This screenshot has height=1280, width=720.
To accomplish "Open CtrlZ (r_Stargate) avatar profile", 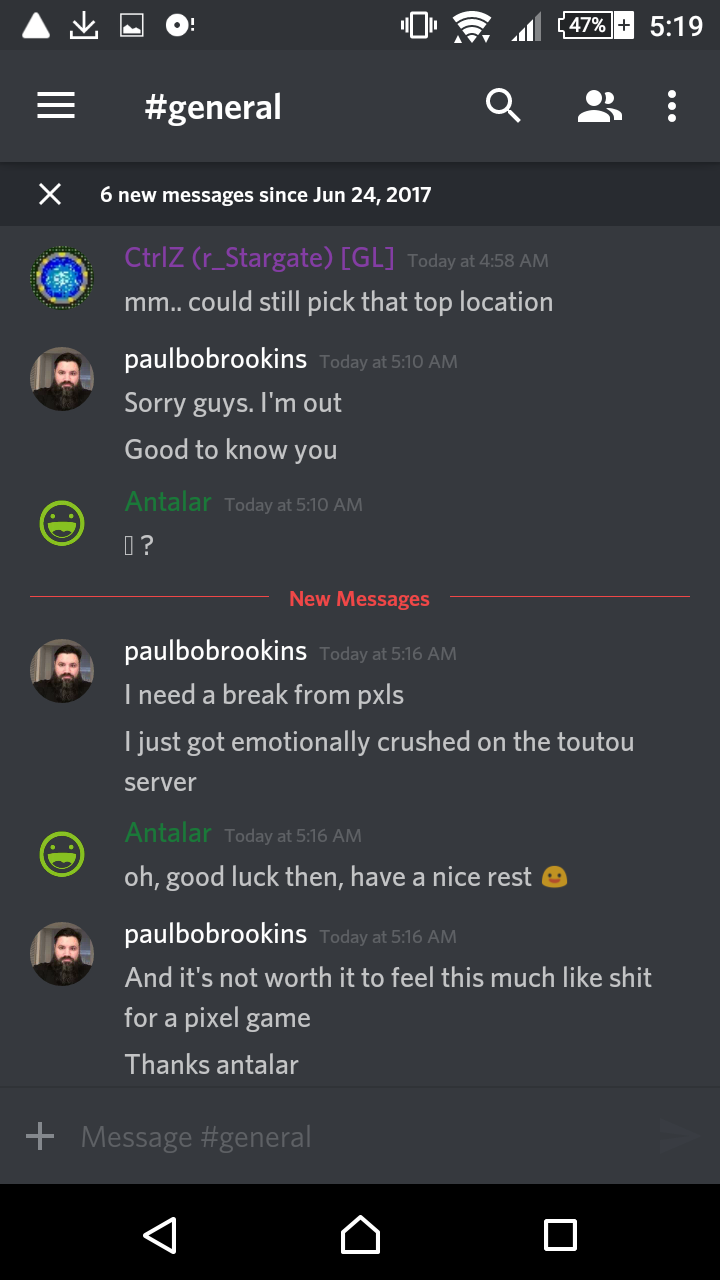I will click(x=62, y=278).
